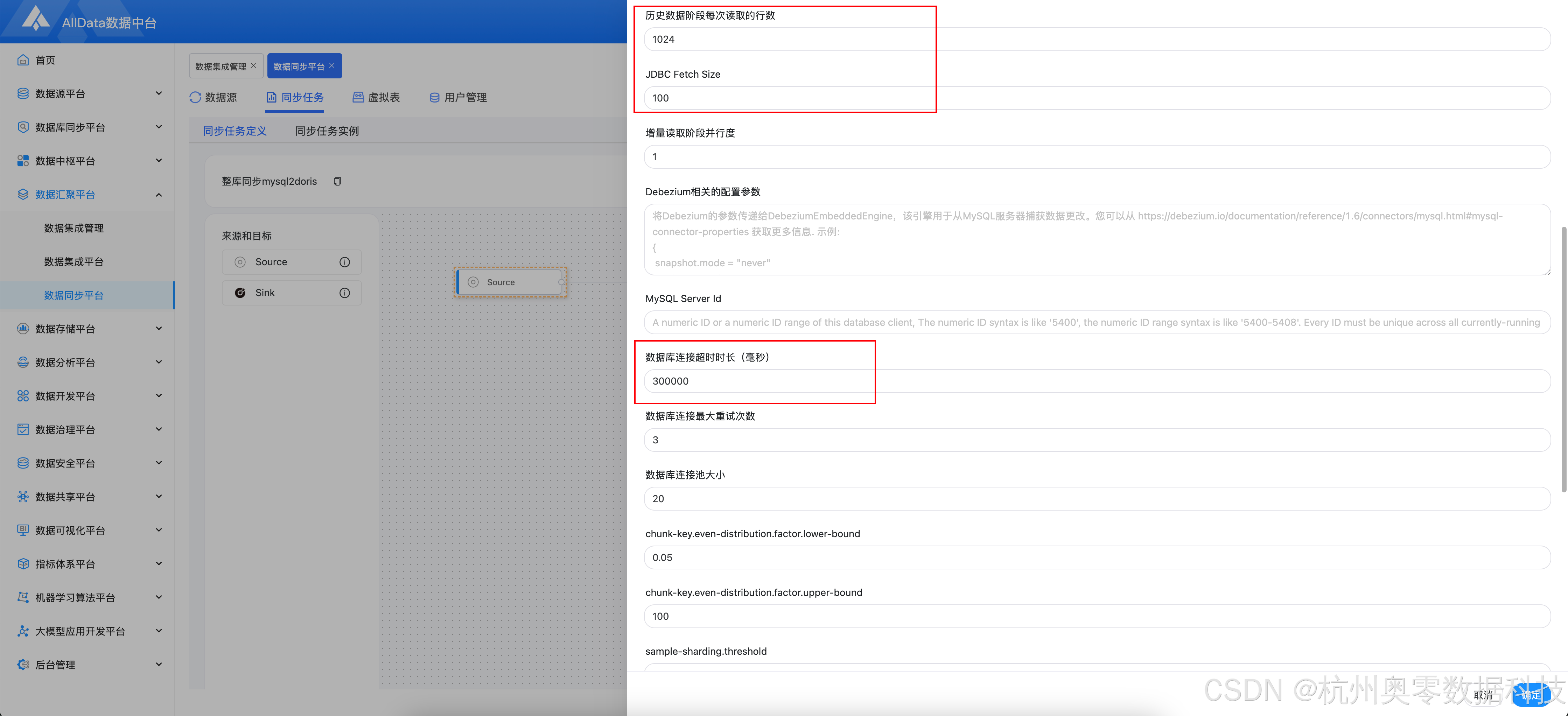Screen dimensions: 1568x716
Task: Collapse the 数据汇聚平台 sidebar menu
Action: pyautogui.click(x=159, y=195)
